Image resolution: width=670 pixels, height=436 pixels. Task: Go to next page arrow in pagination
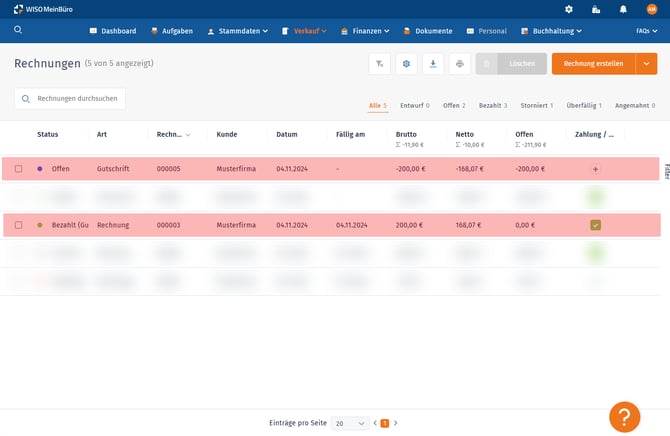[396, 423]
